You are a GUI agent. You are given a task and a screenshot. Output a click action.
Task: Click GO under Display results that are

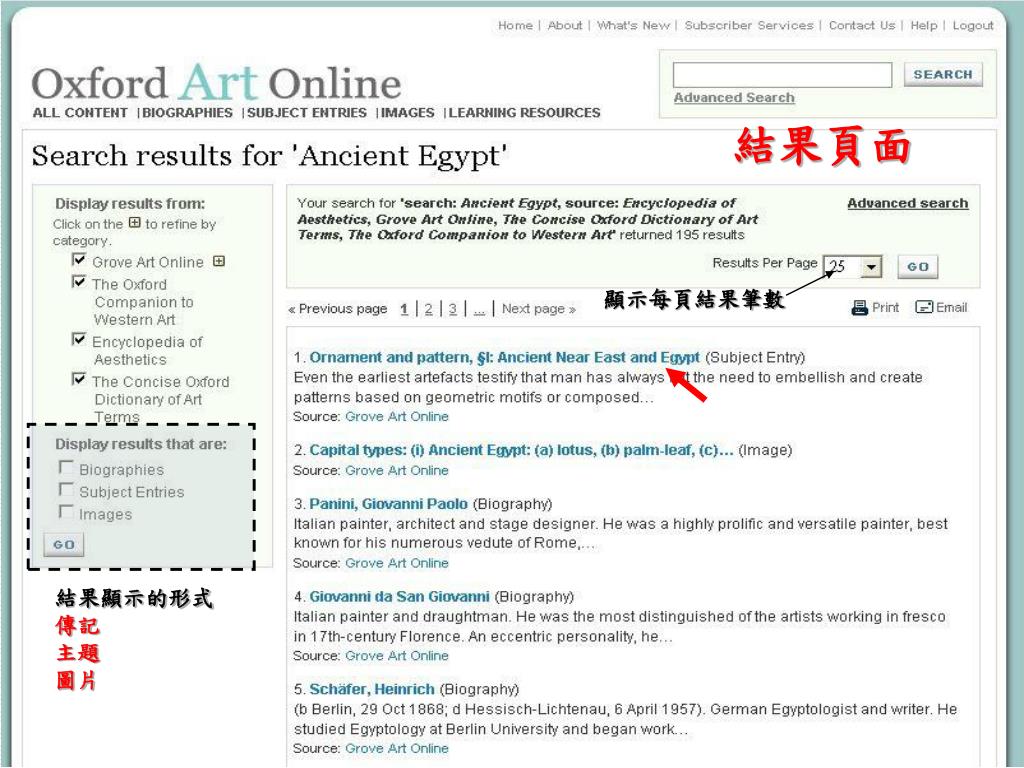64,545
